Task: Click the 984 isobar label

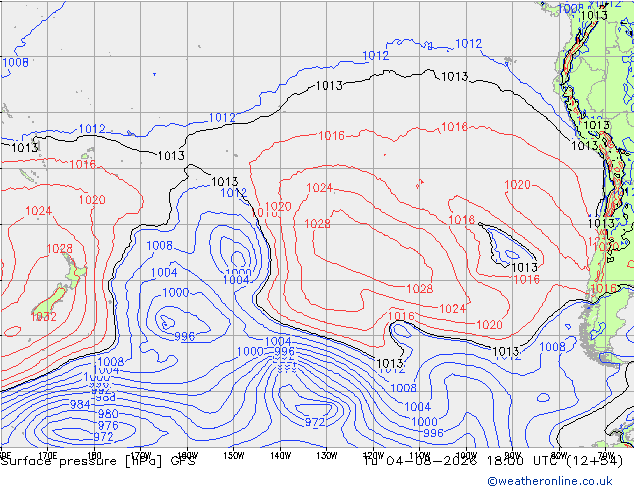Action: (80, 404)
